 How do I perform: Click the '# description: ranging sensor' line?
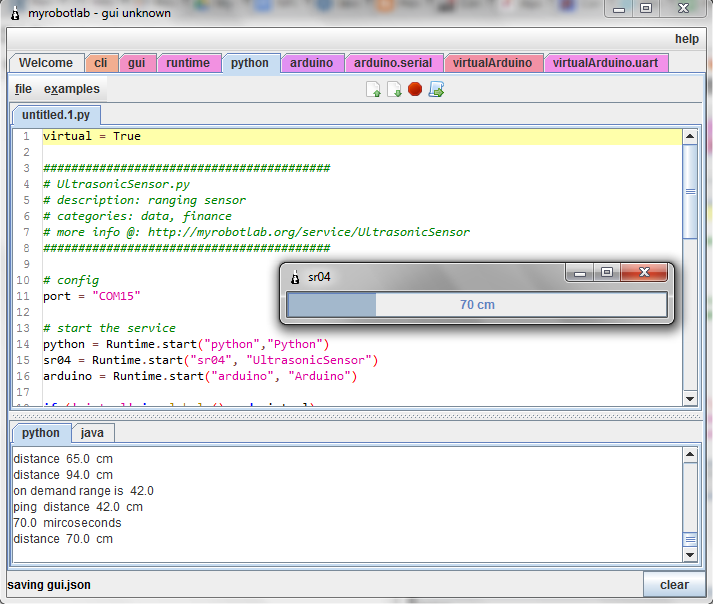[144, 200]
